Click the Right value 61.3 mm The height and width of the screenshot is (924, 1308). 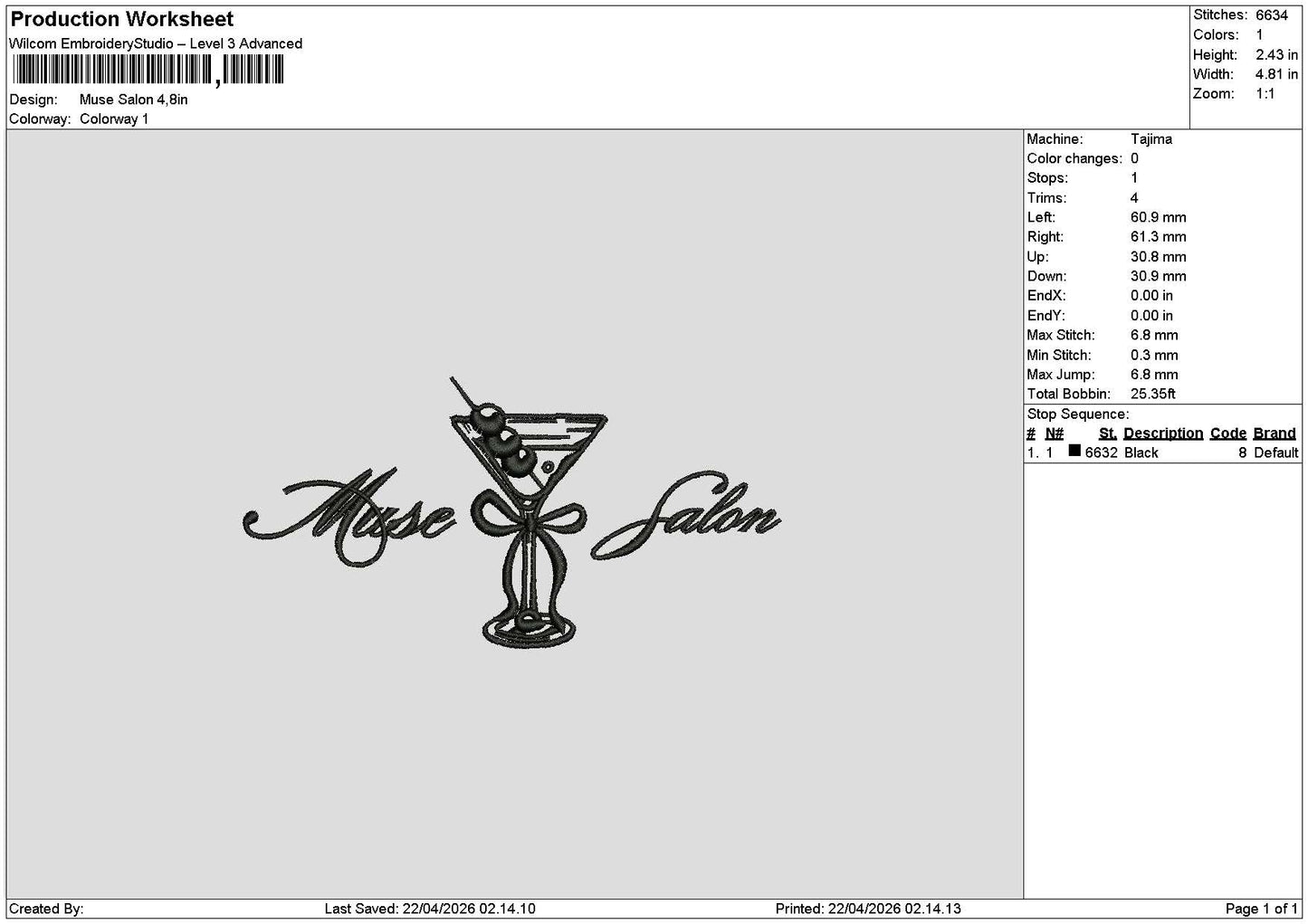click(x=1159, y=237)
